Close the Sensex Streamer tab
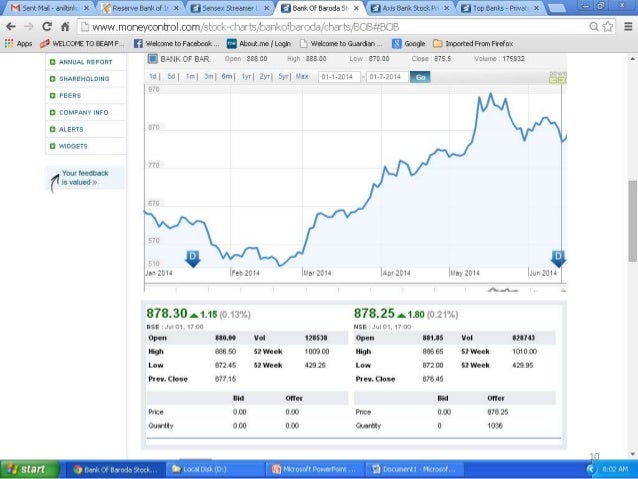Image resolution: width=638 pixels, height=479 pixels. coord(266,8)
